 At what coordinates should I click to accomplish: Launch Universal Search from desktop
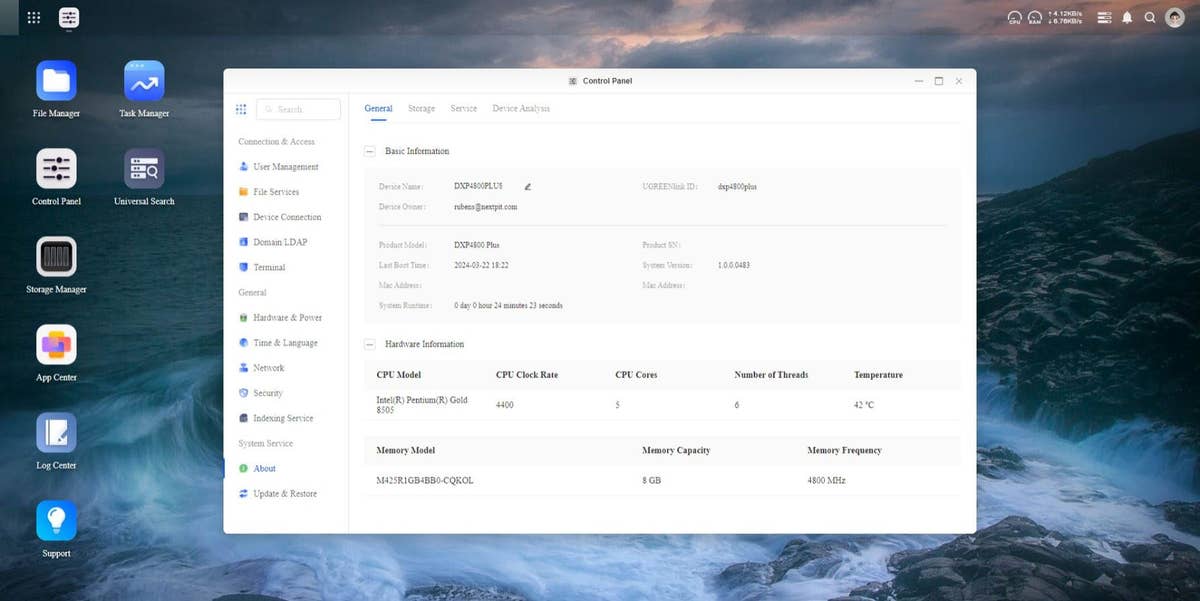point(144,169)
